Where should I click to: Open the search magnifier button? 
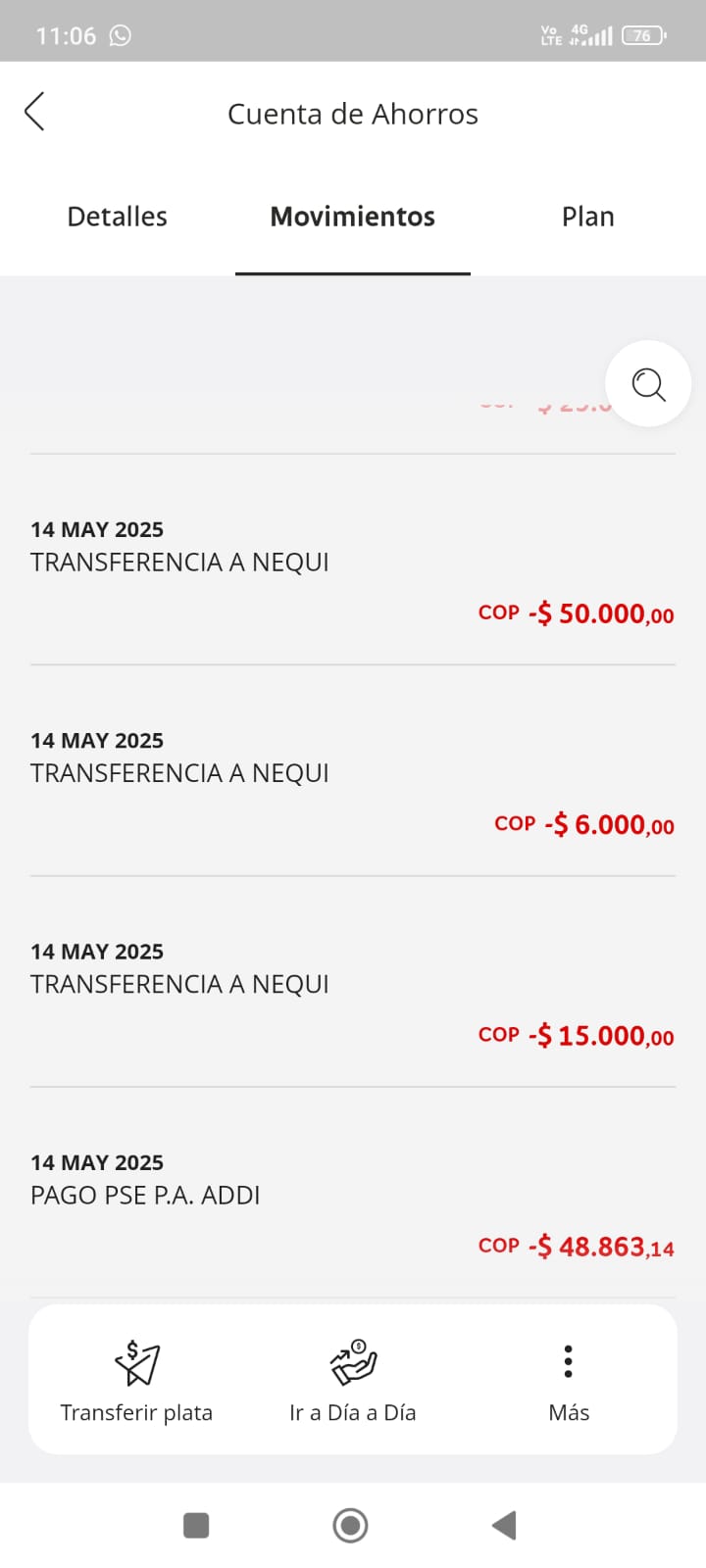(648, 383)
